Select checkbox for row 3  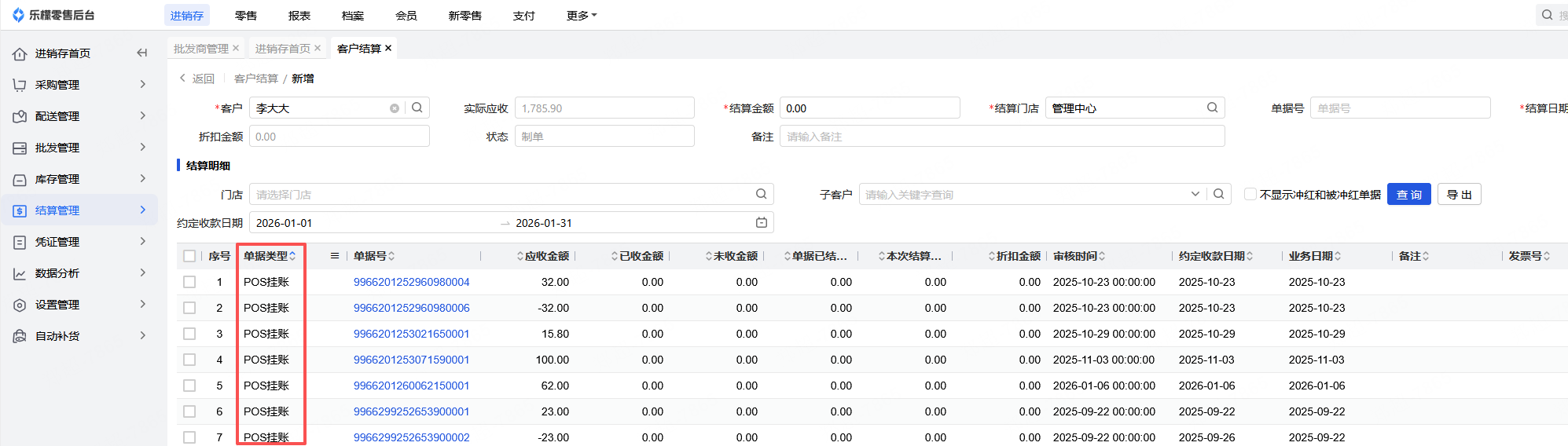189,334
